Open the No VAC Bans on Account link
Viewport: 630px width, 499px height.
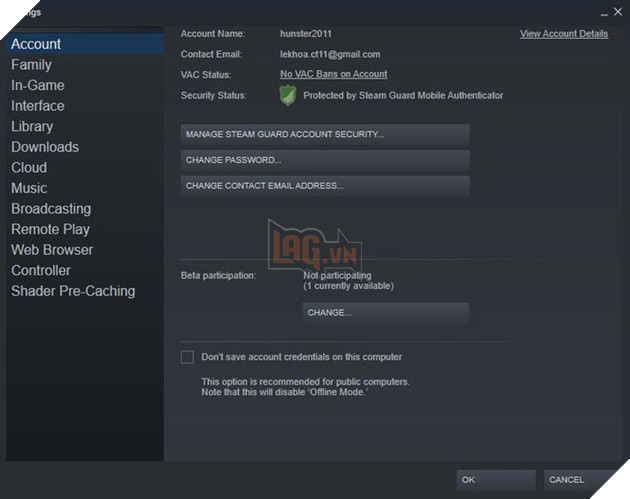click(333, 74)
